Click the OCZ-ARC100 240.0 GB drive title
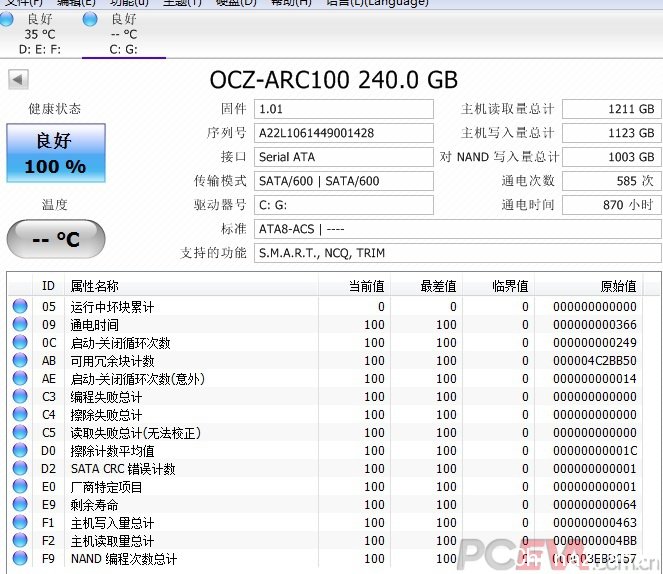The image size is (663, 574). 334,79
